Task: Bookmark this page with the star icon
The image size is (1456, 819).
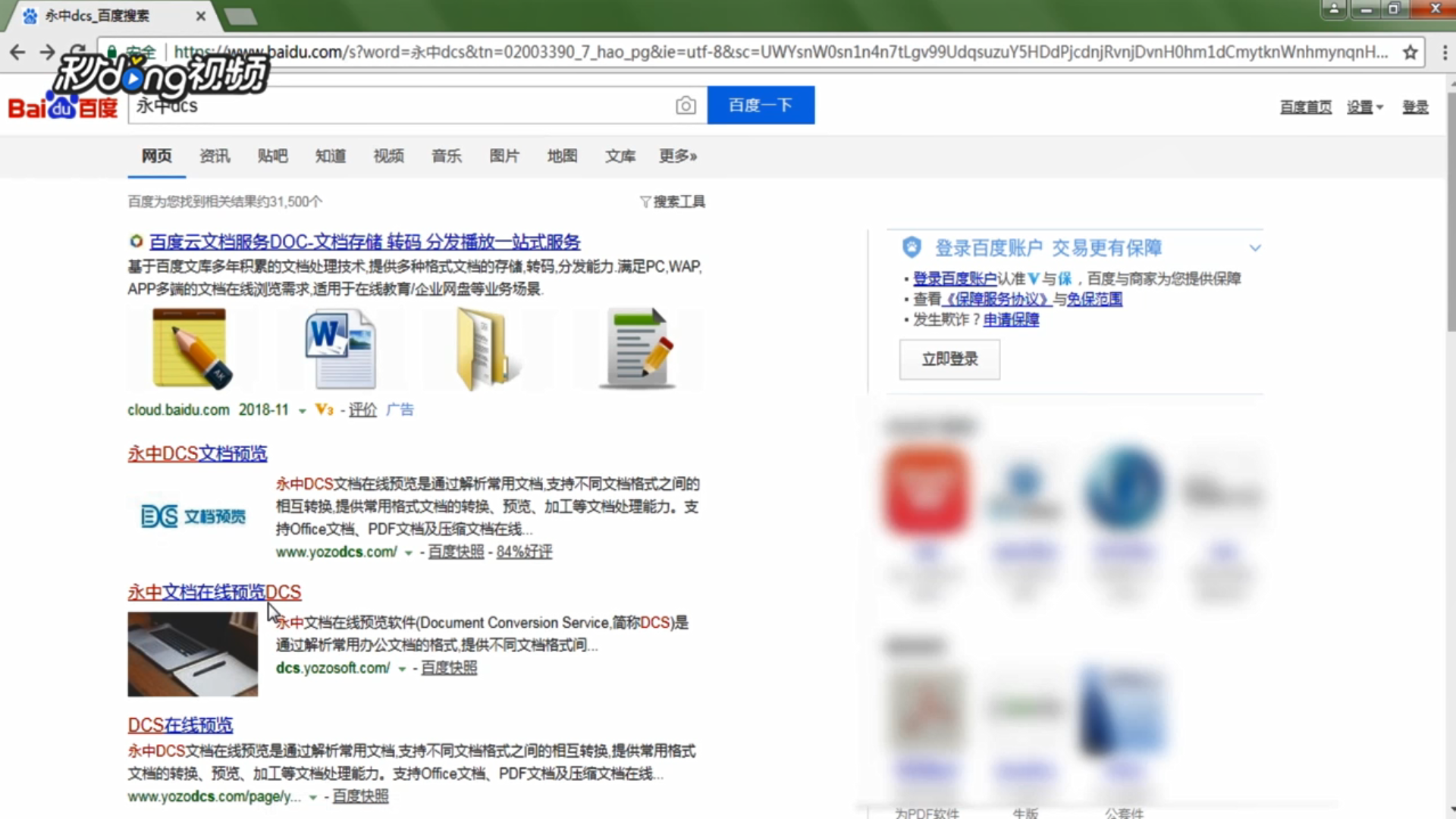Action: click(1410, 52)
